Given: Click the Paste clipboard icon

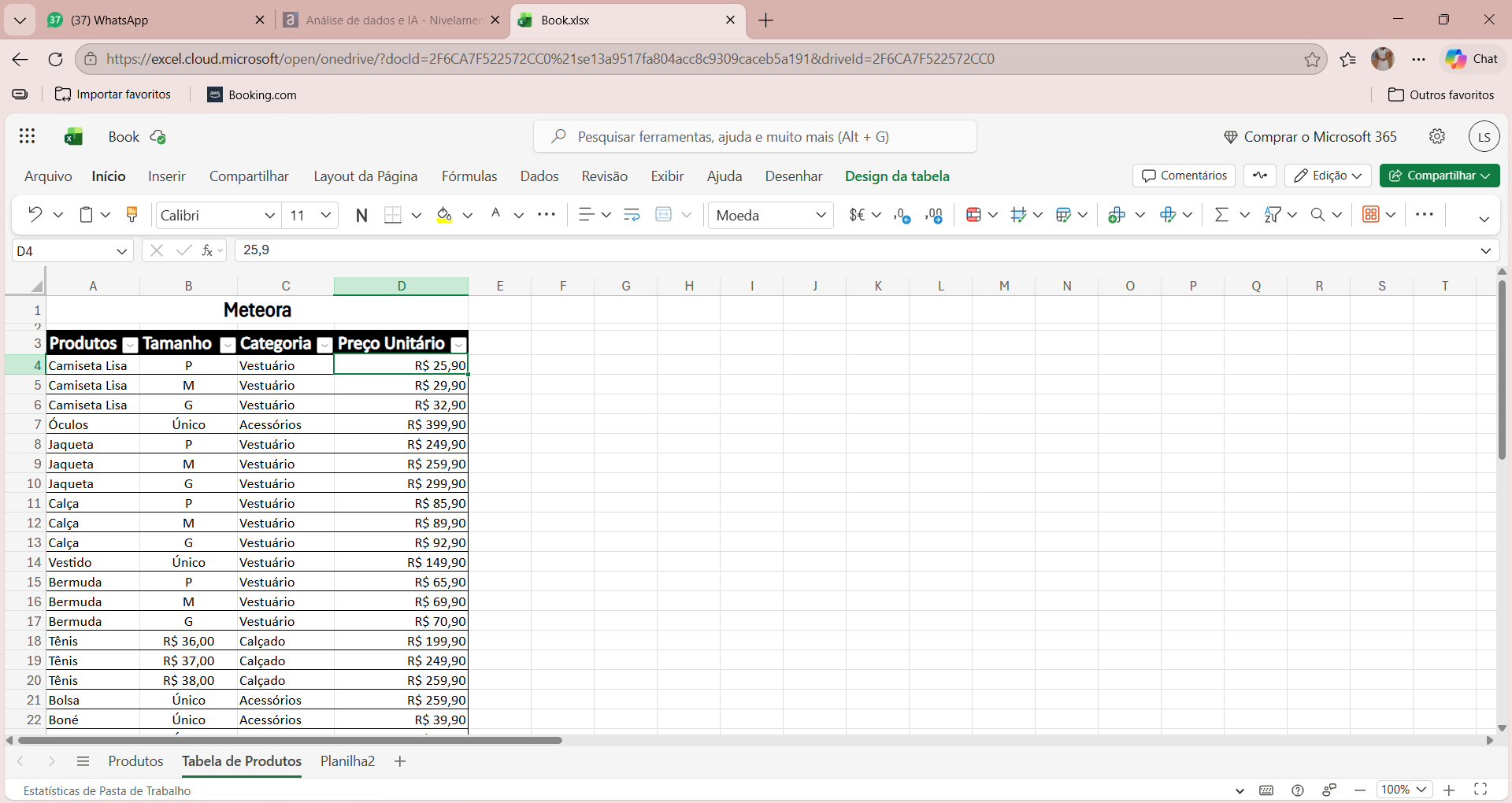Looking at the screenshot, I should tap(87, 214).
